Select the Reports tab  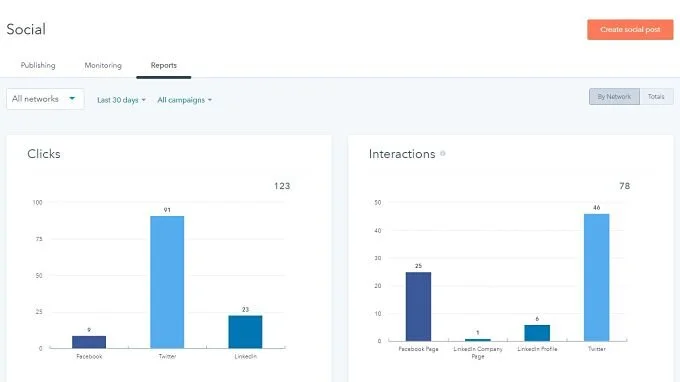click(x=163, y=65)
